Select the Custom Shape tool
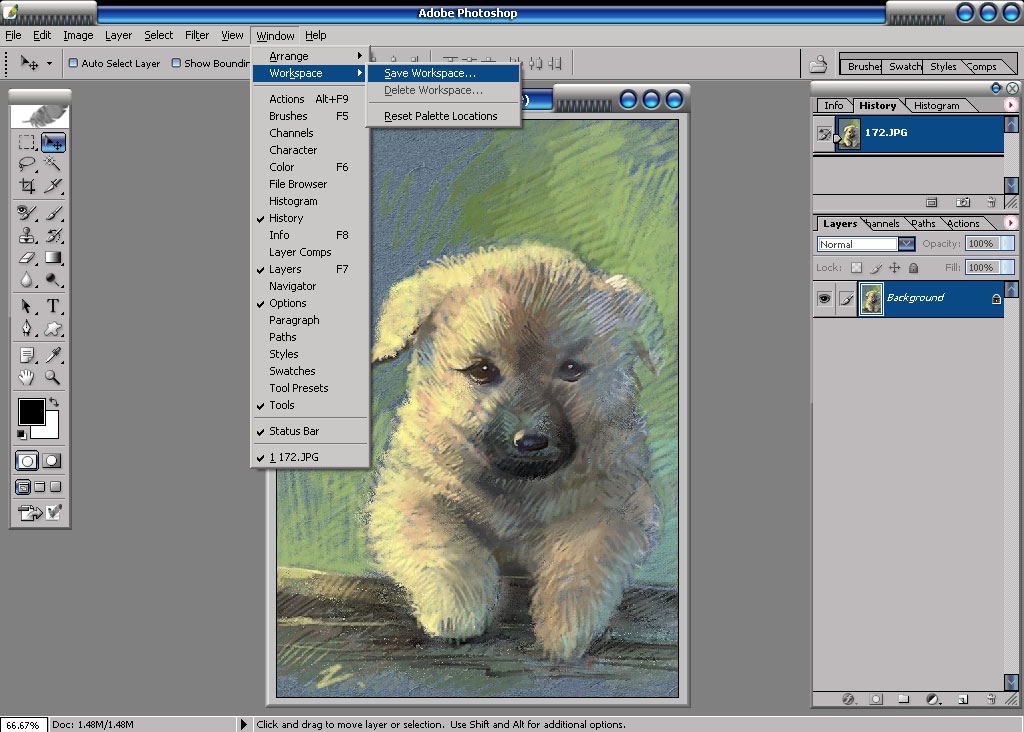Image resolution: width=1024 pixels, height=732 pixels. (53, 328)
